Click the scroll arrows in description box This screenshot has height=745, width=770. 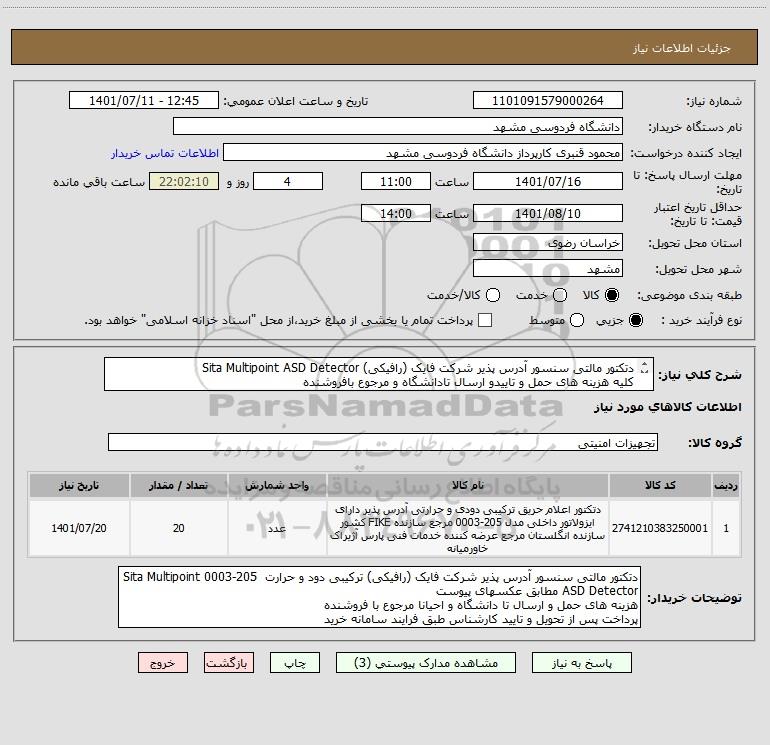tap(645, 367)
